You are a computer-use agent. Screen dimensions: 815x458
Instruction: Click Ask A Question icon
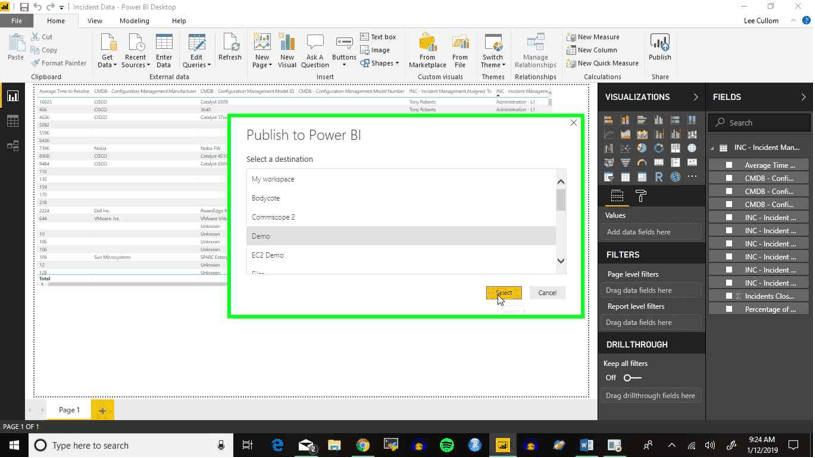click(x=315, y=50)
